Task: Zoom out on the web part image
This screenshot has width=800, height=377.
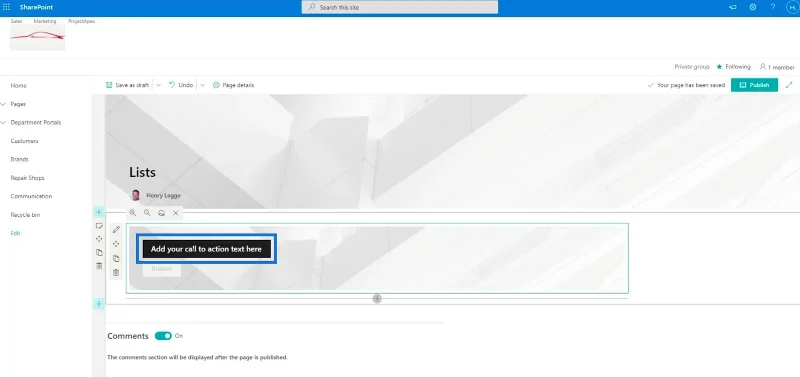Action: [147, 213]
